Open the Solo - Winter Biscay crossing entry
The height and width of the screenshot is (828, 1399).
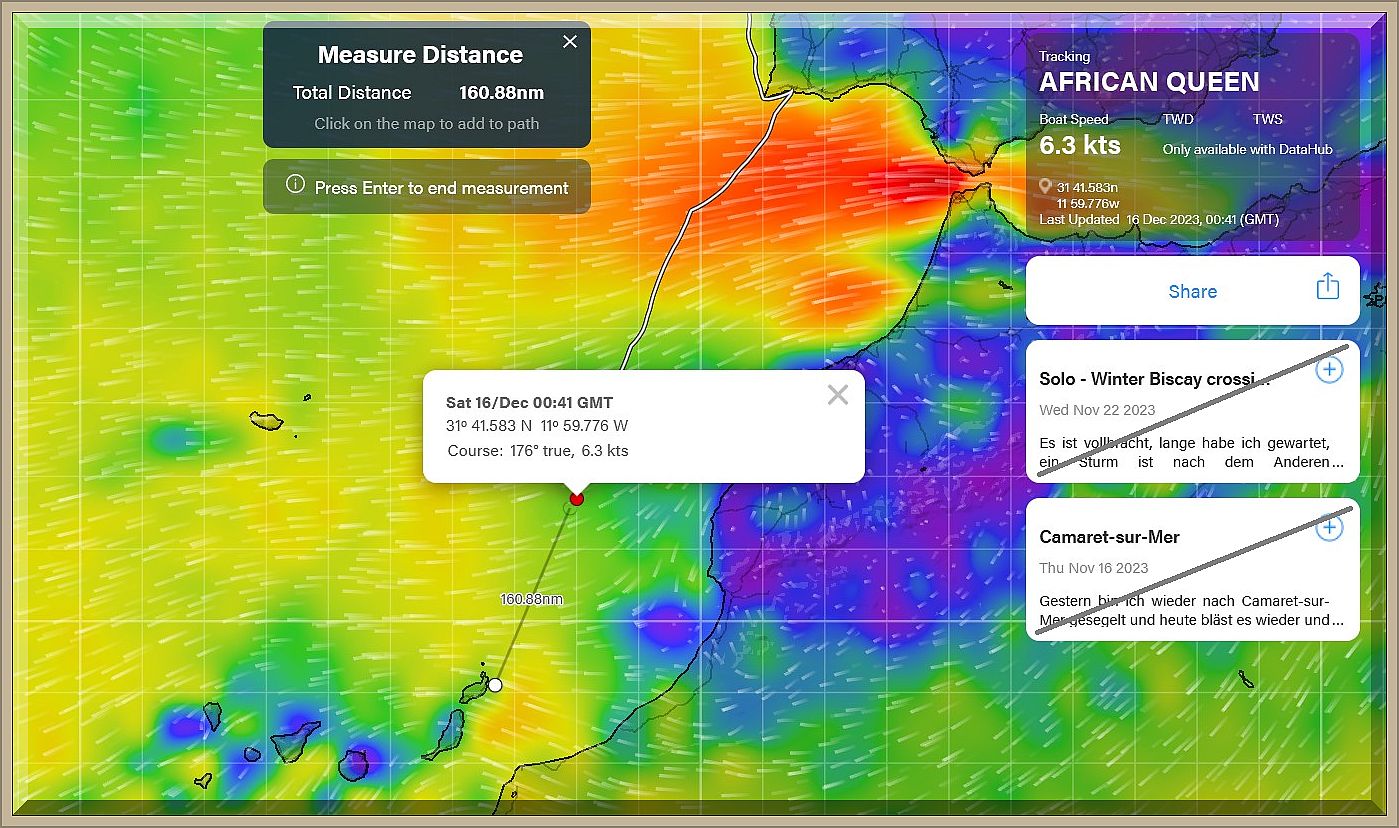click(x=1154, y=379)
